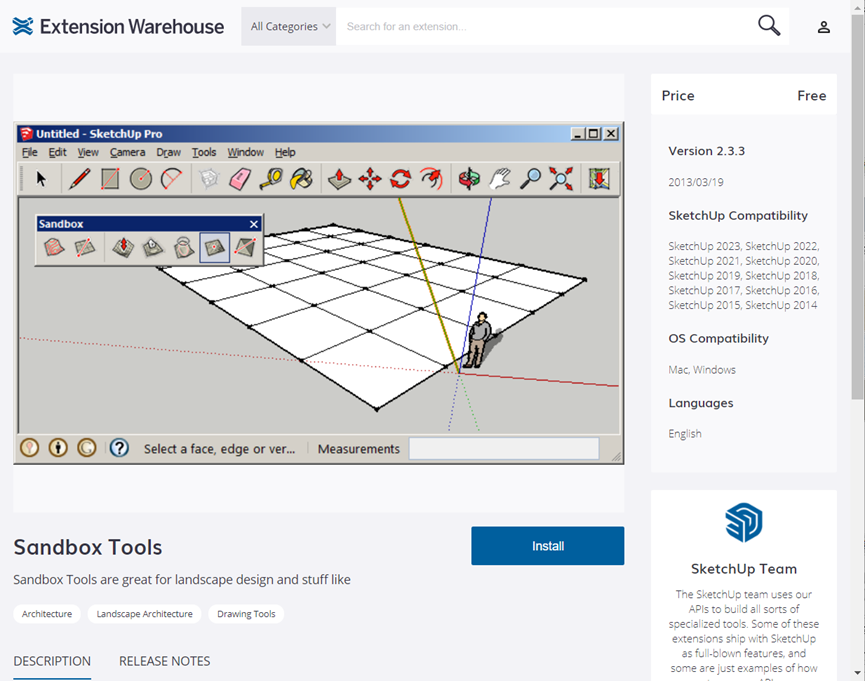The image size is (865, 681).
Task: Select the Paint Bucket tool
Action: click(x=302, y=179)
